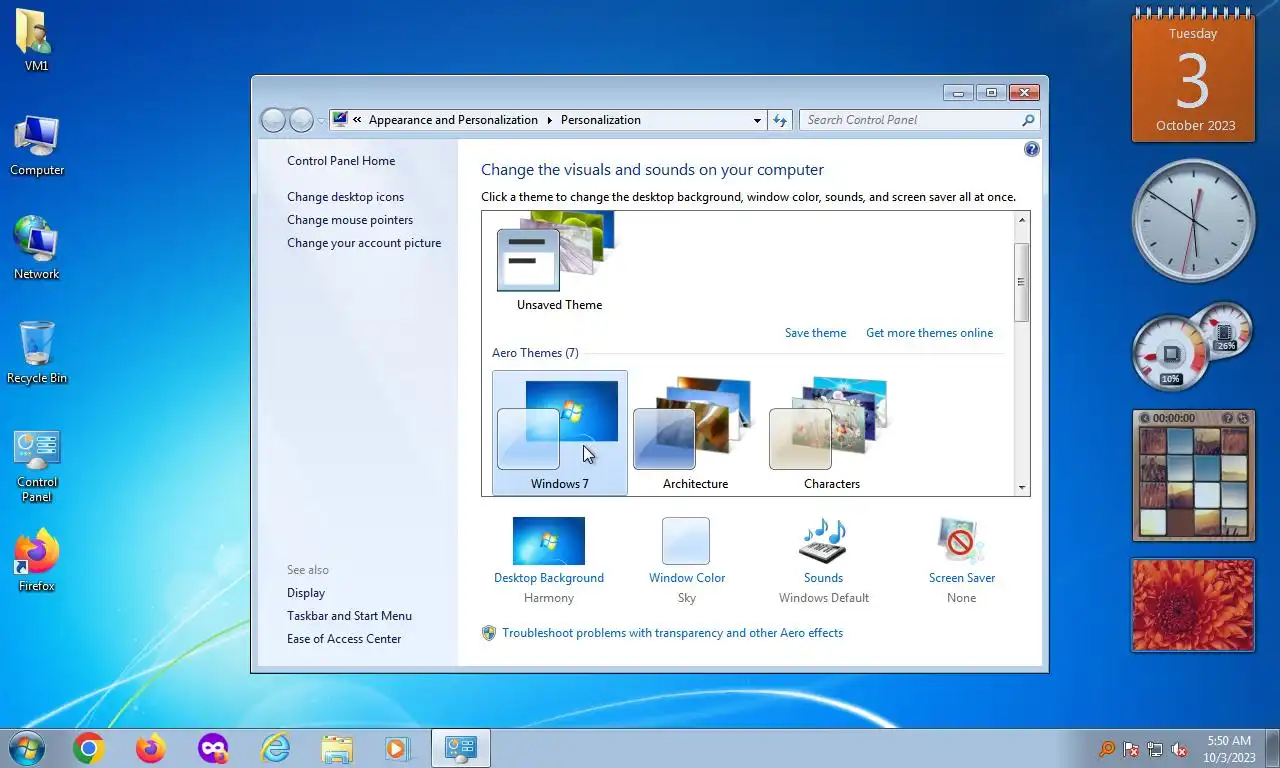Open the Control Panel desktop shortcut
Image resolution: width=1280 pixels, height=768 pixels.
click(x=37, y=465)
